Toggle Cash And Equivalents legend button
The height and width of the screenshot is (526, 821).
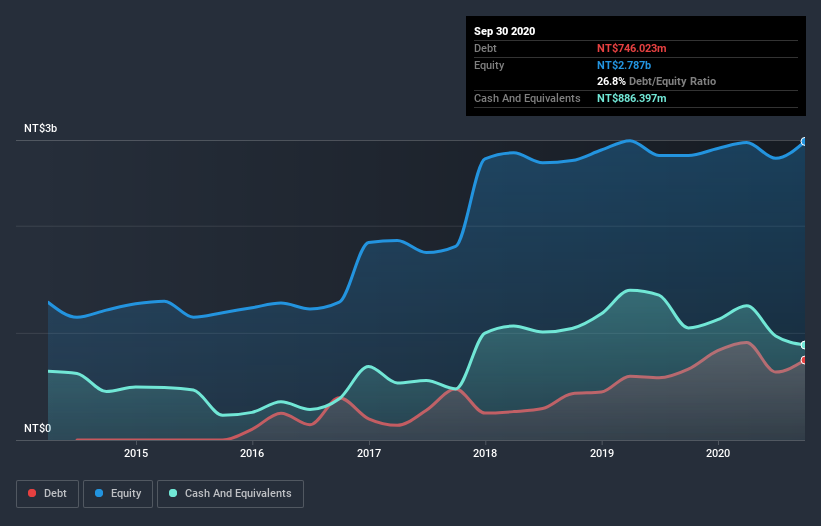click(x=230, y=494)
